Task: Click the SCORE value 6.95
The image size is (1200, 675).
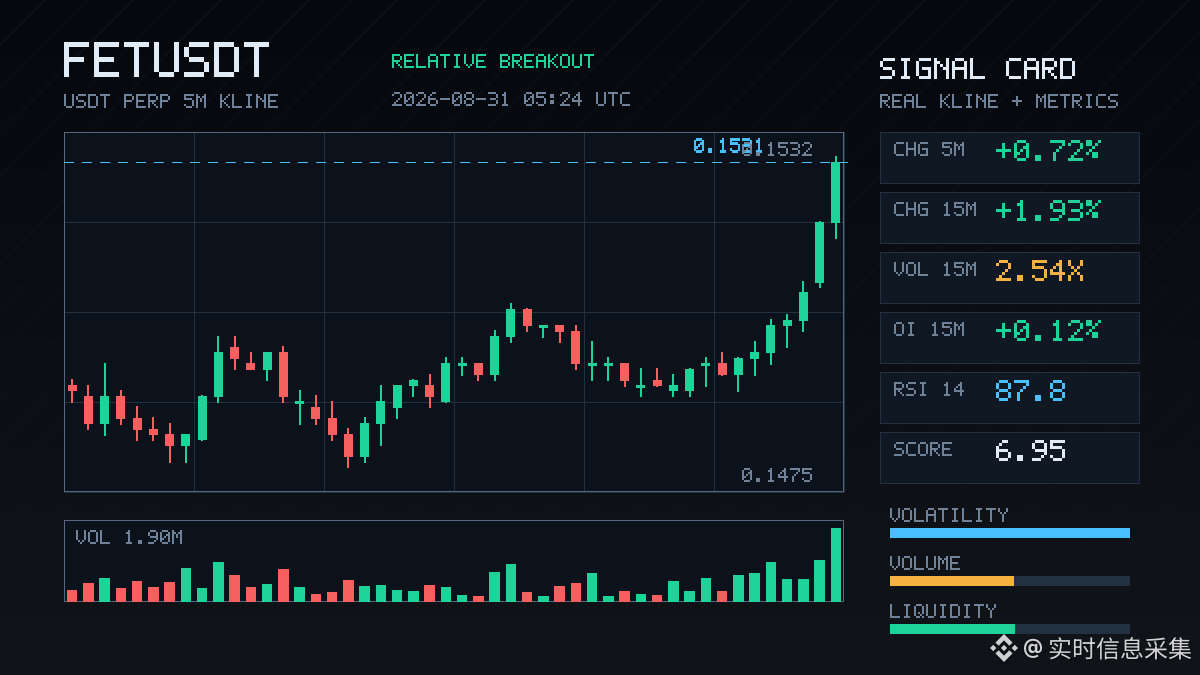Action: [1030, 450]
